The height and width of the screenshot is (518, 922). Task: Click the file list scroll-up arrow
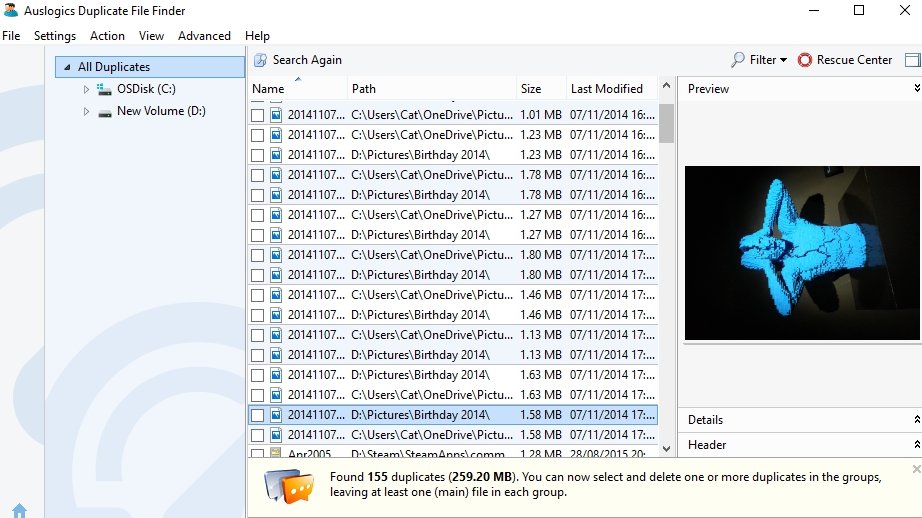(666, 86)
